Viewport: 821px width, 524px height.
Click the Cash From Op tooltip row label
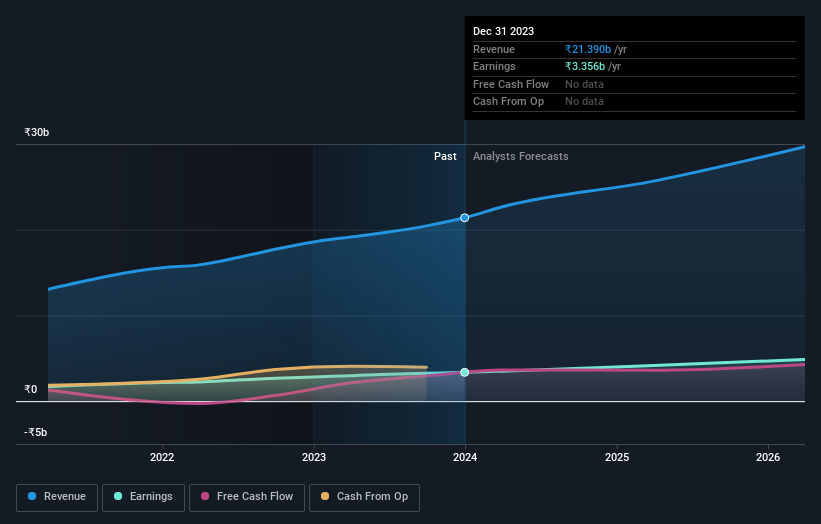[508, 102]
